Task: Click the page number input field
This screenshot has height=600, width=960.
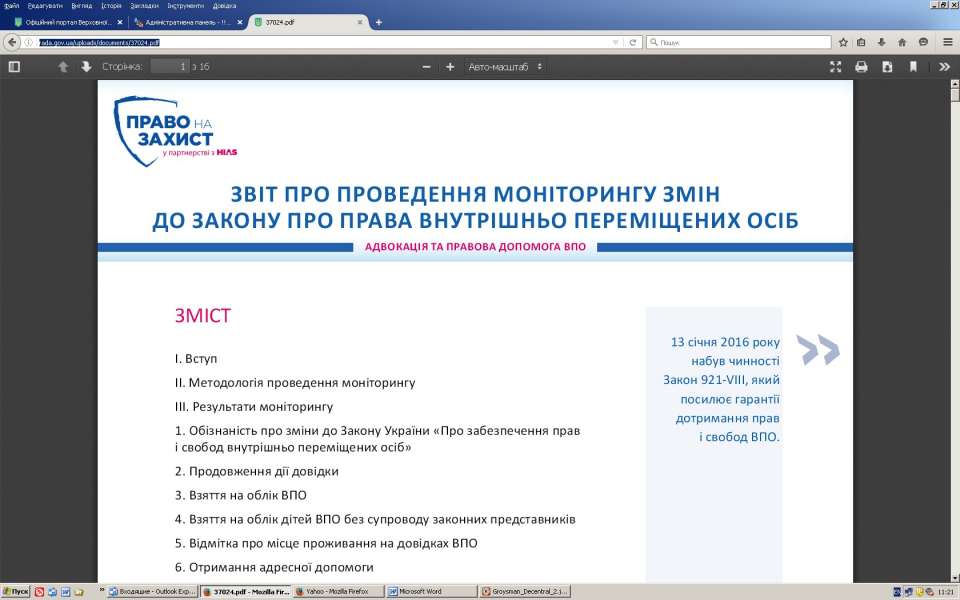Action: click(169, 67)
